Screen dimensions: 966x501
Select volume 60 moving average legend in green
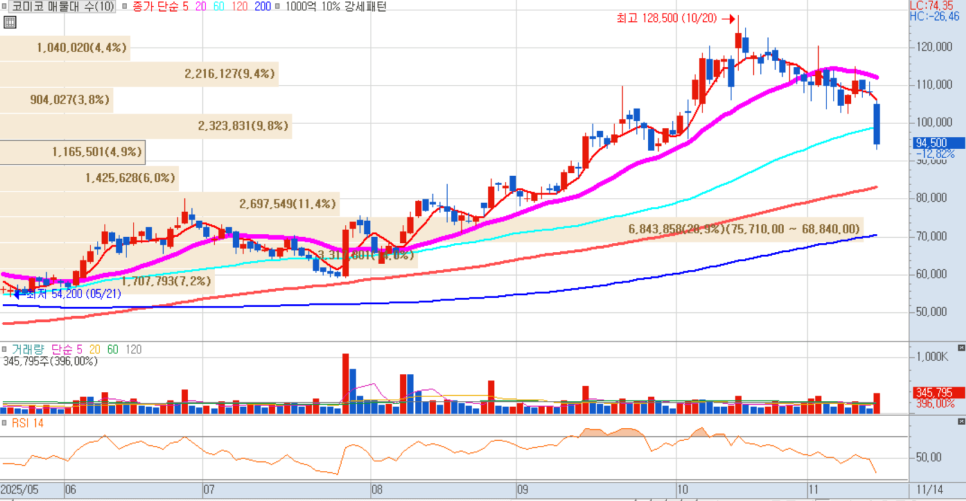click(x=113, y=349)
